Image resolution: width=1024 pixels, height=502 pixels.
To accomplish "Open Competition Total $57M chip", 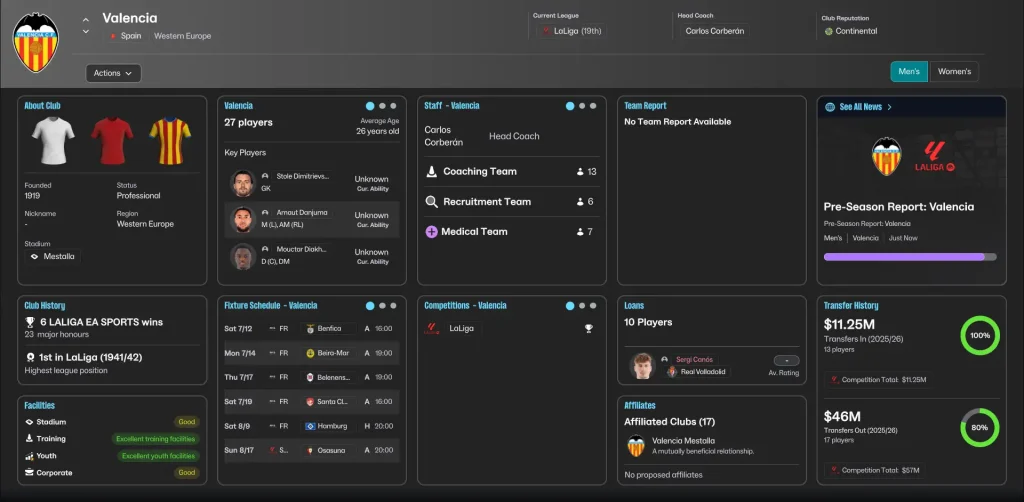I will pos(874,470).
